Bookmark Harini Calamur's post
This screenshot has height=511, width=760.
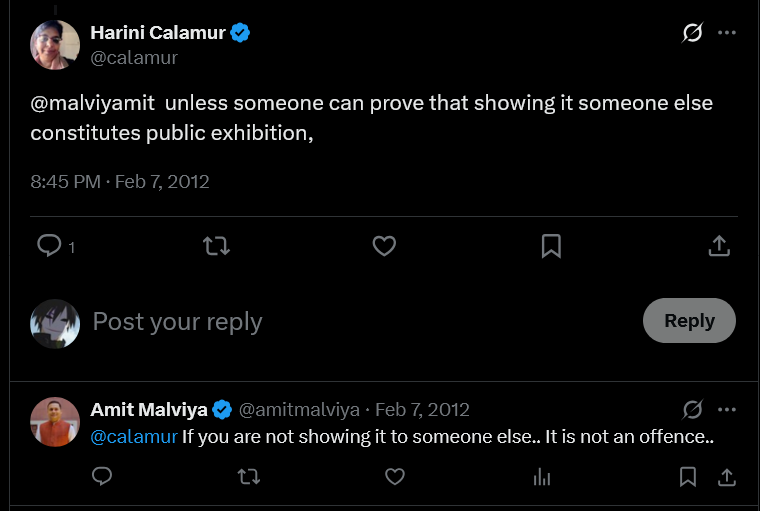[x=551, y=246]
